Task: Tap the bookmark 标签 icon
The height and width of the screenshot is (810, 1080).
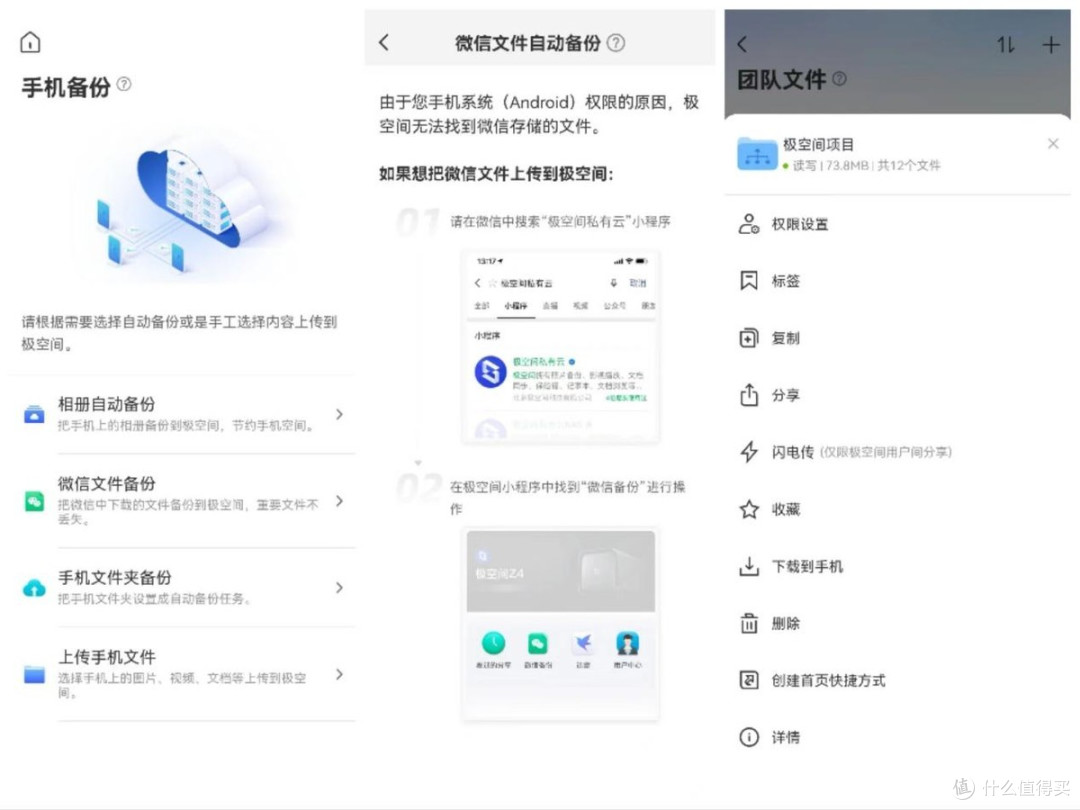Action: [x=749, y=280]
